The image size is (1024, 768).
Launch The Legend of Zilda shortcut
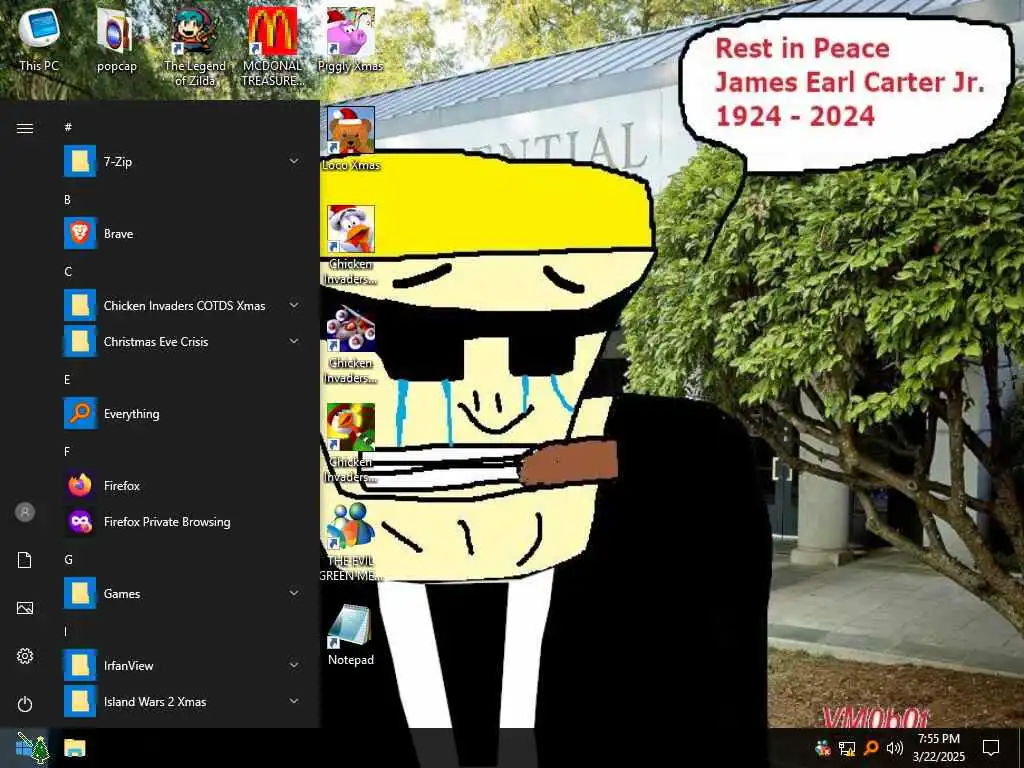coord(195,46)
